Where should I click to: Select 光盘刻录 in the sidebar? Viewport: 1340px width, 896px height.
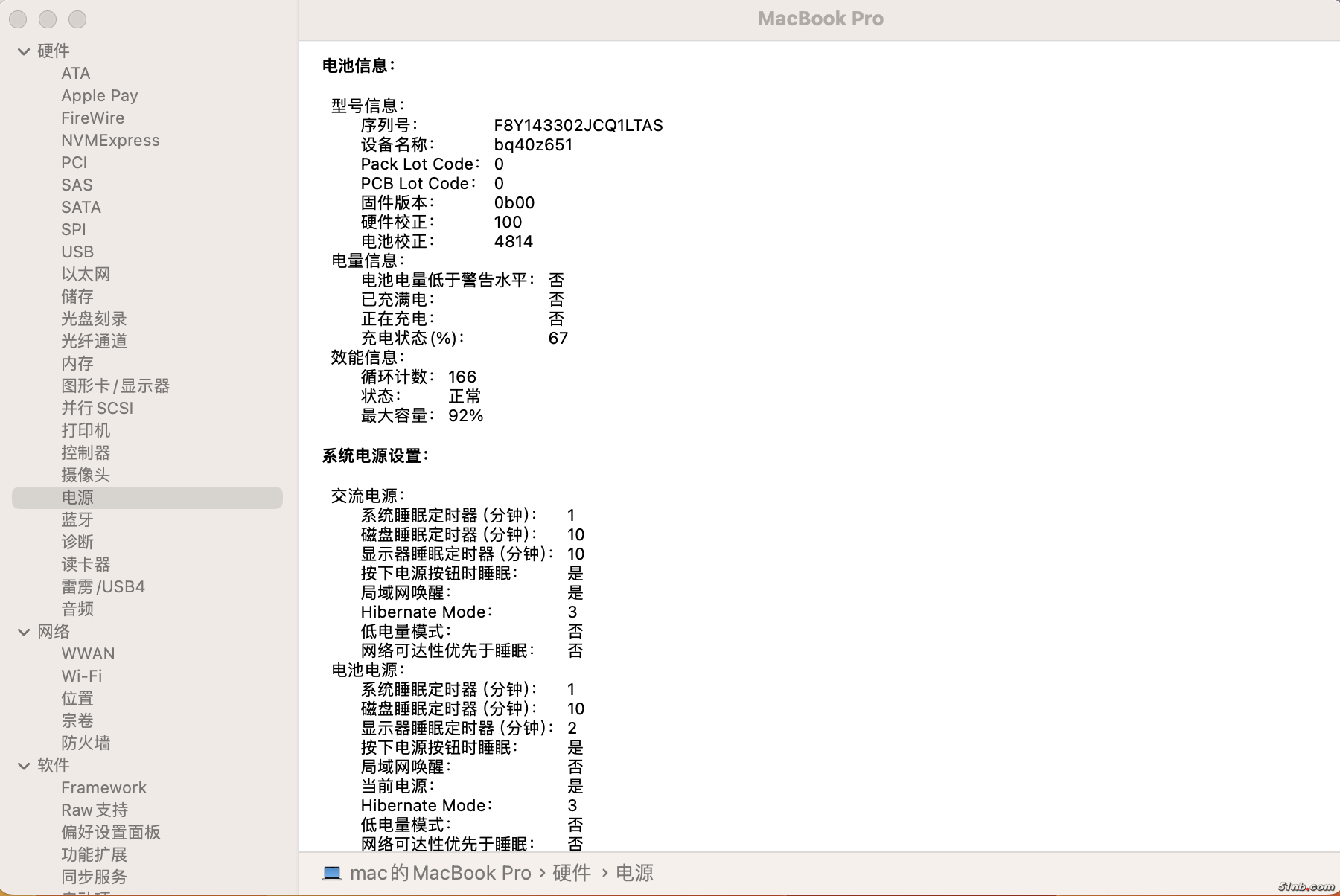pos(95,319)
